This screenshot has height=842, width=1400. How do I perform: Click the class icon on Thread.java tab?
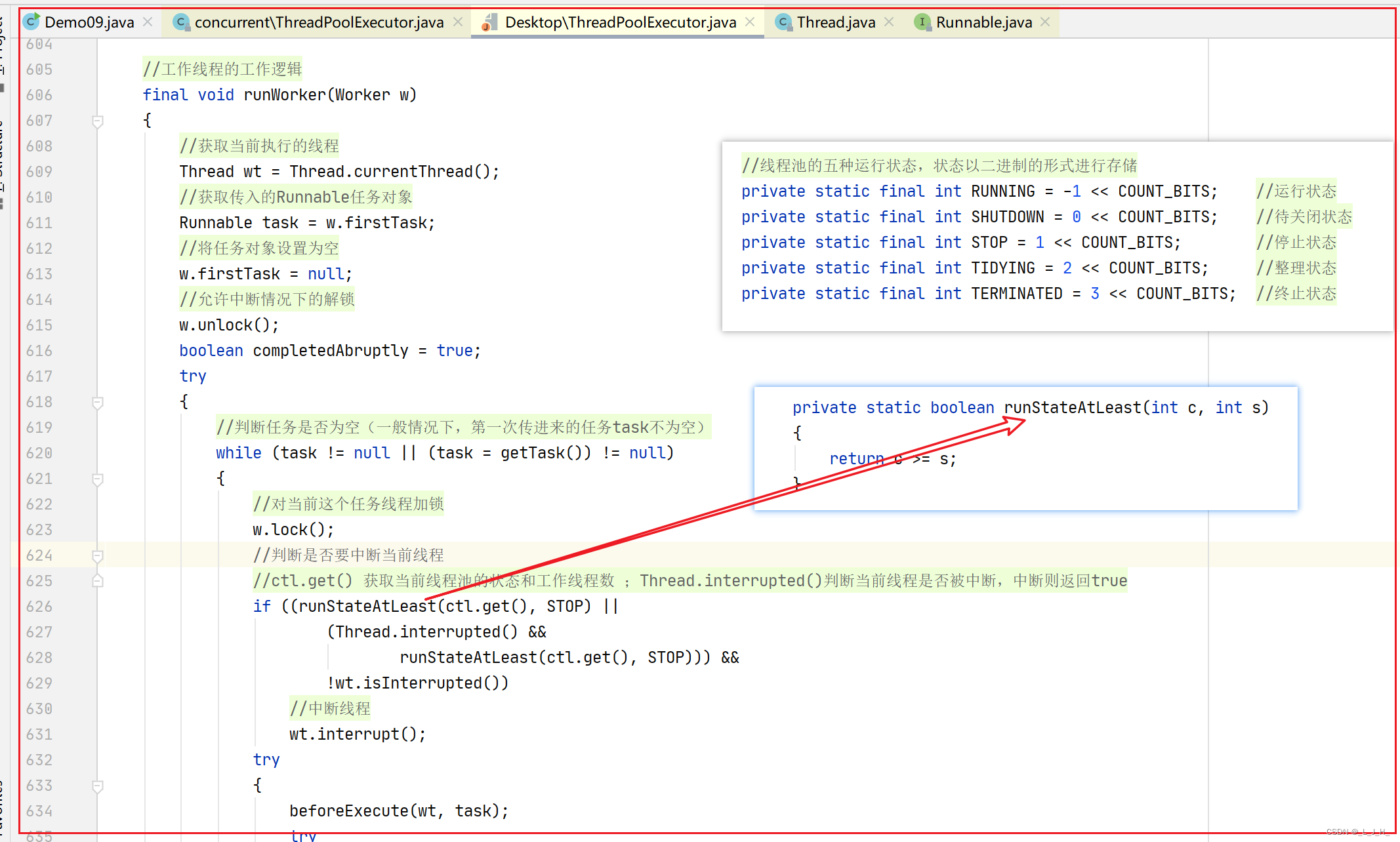(783, 22)
